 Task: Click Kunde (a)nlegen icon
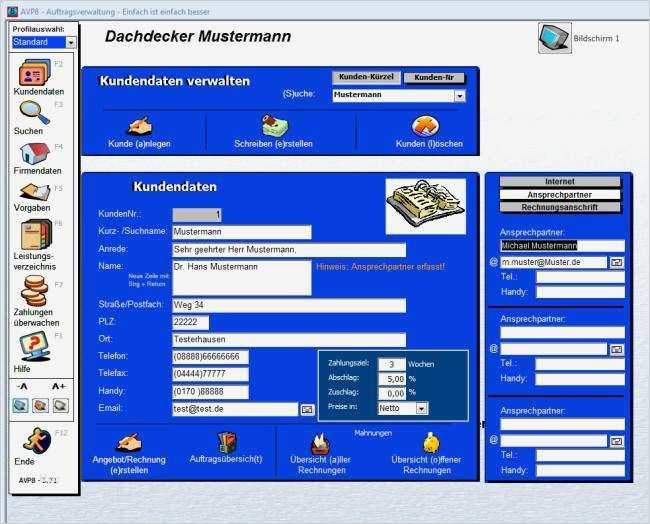(x=140, y=126)
